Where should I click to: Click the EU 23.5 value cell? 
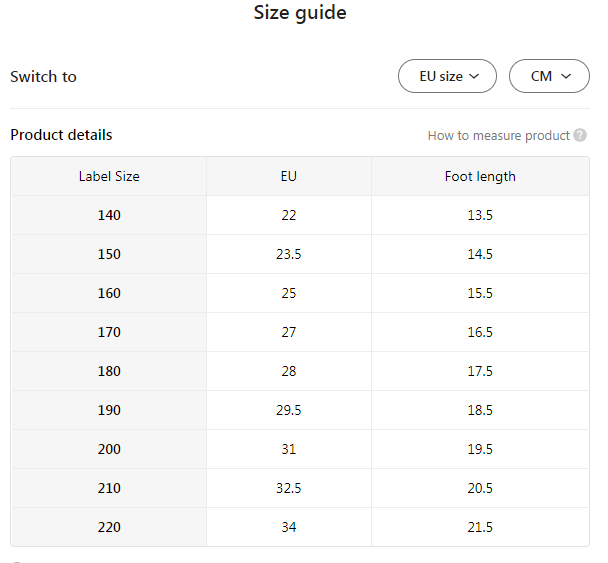point(288,254)
